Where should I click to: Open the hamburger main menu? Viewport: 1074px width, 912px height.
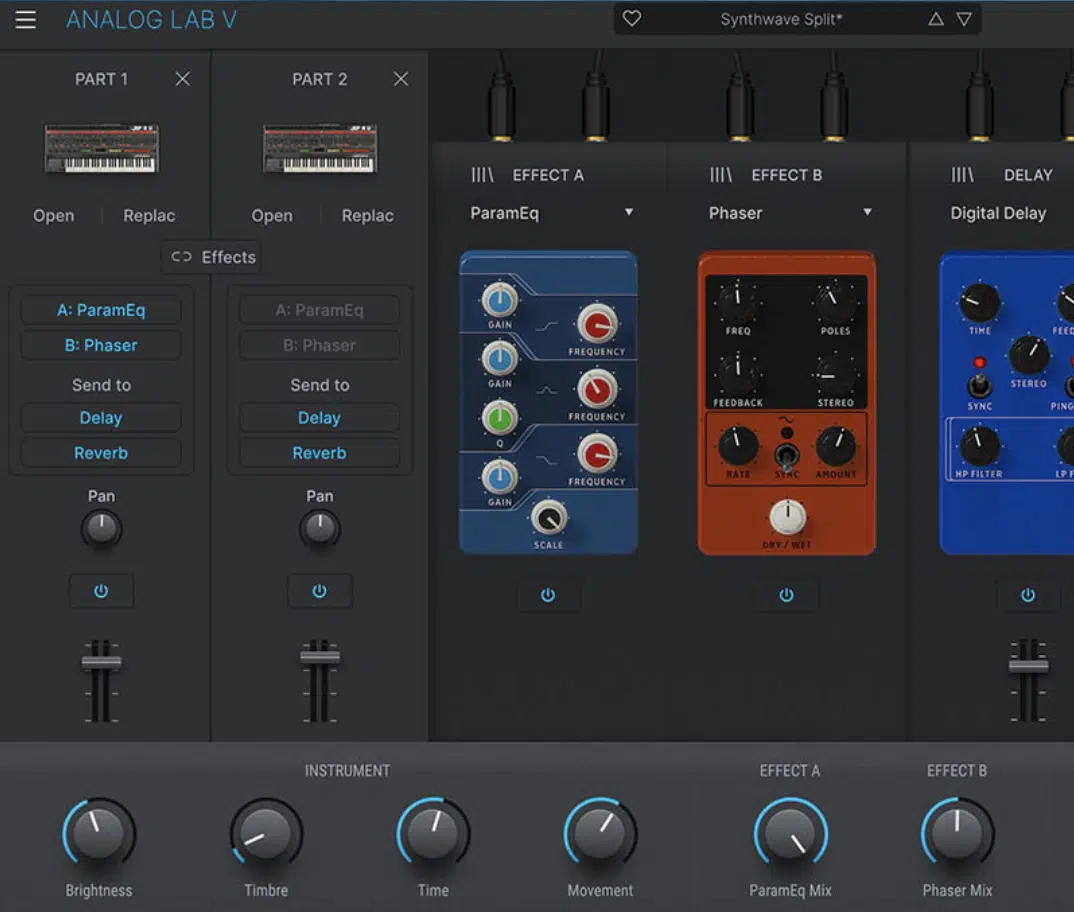point(25,19)
